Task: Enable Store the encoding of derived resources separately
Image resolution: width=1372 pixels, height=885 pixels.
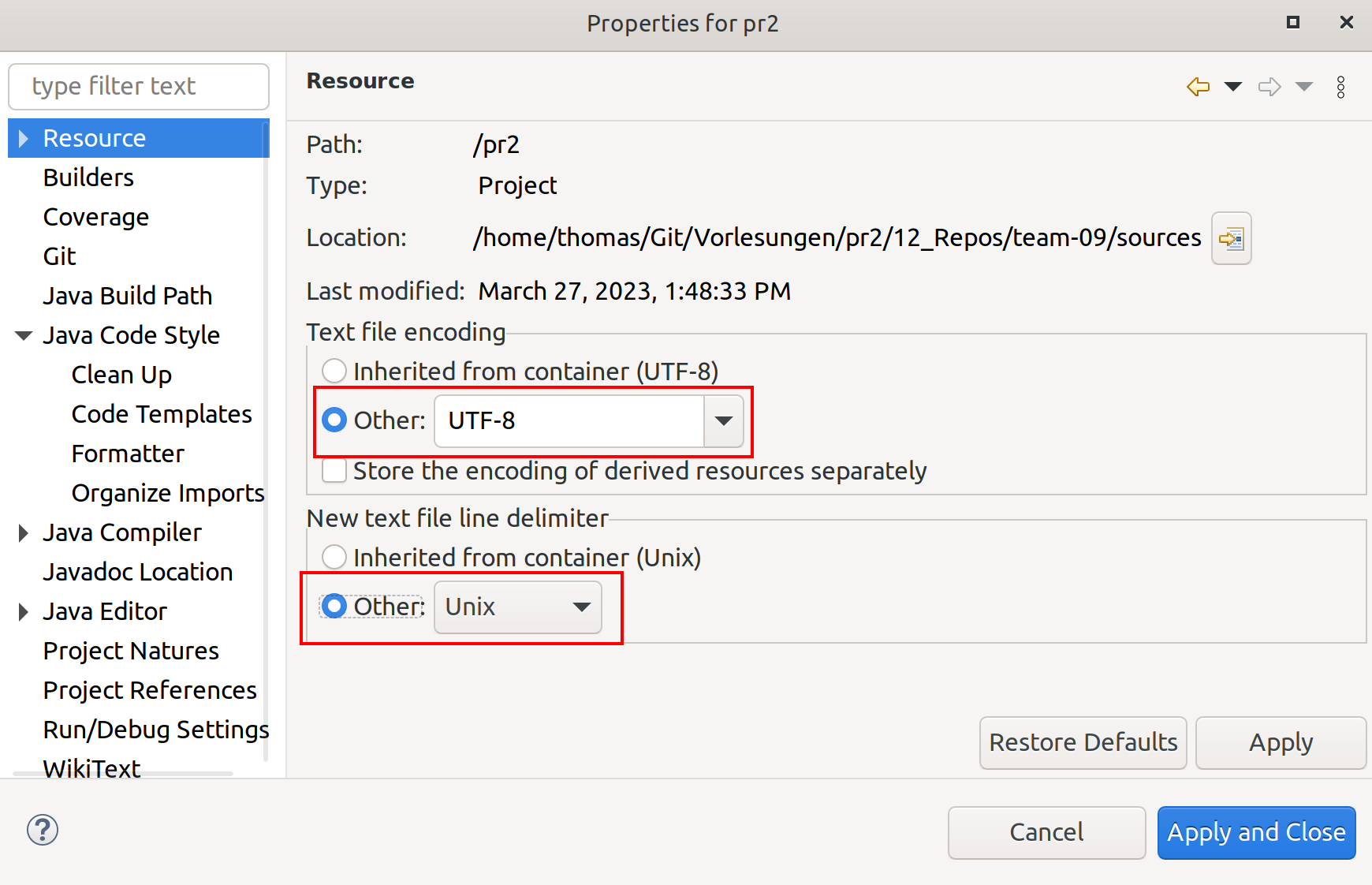Action: [x=334, y=471]
